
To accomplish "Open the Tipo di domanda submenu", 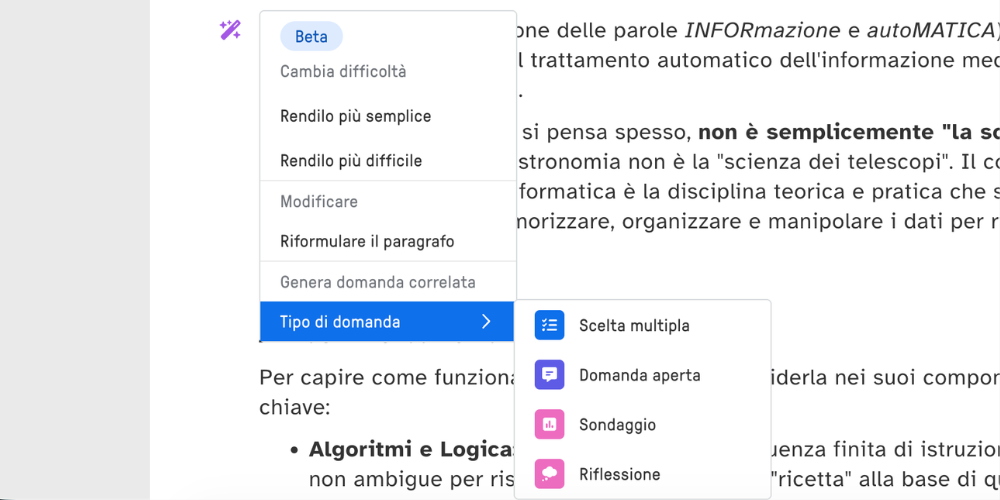I will click(387, 321).
